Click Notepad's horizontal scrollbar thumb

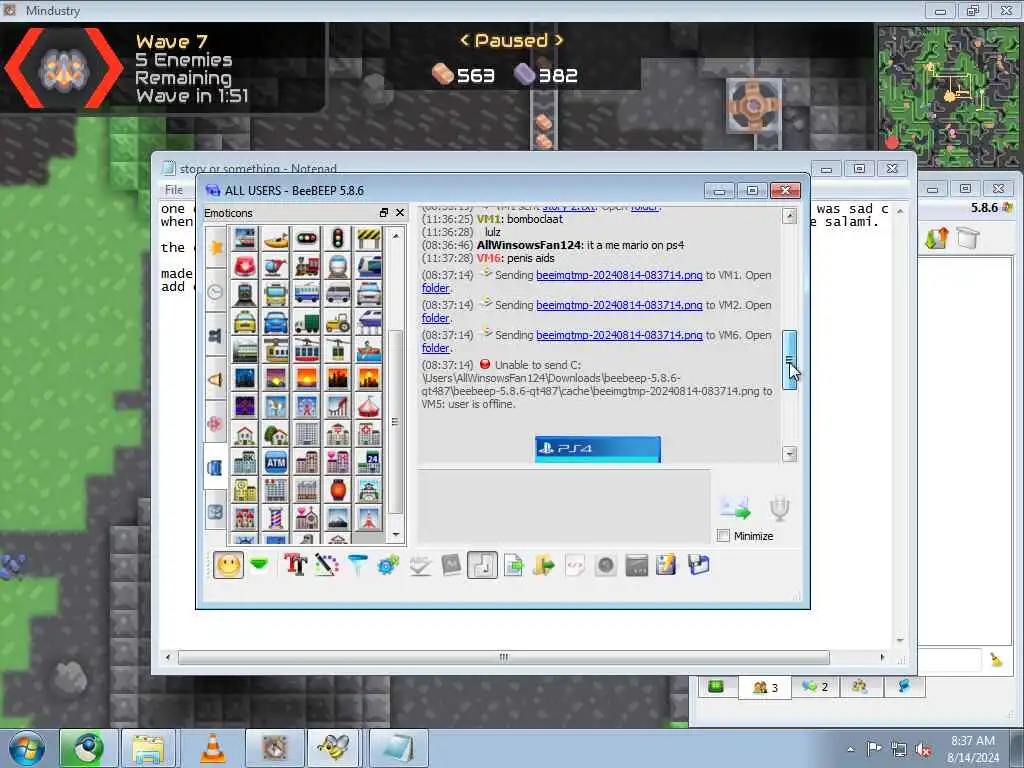tap(504, 657)
